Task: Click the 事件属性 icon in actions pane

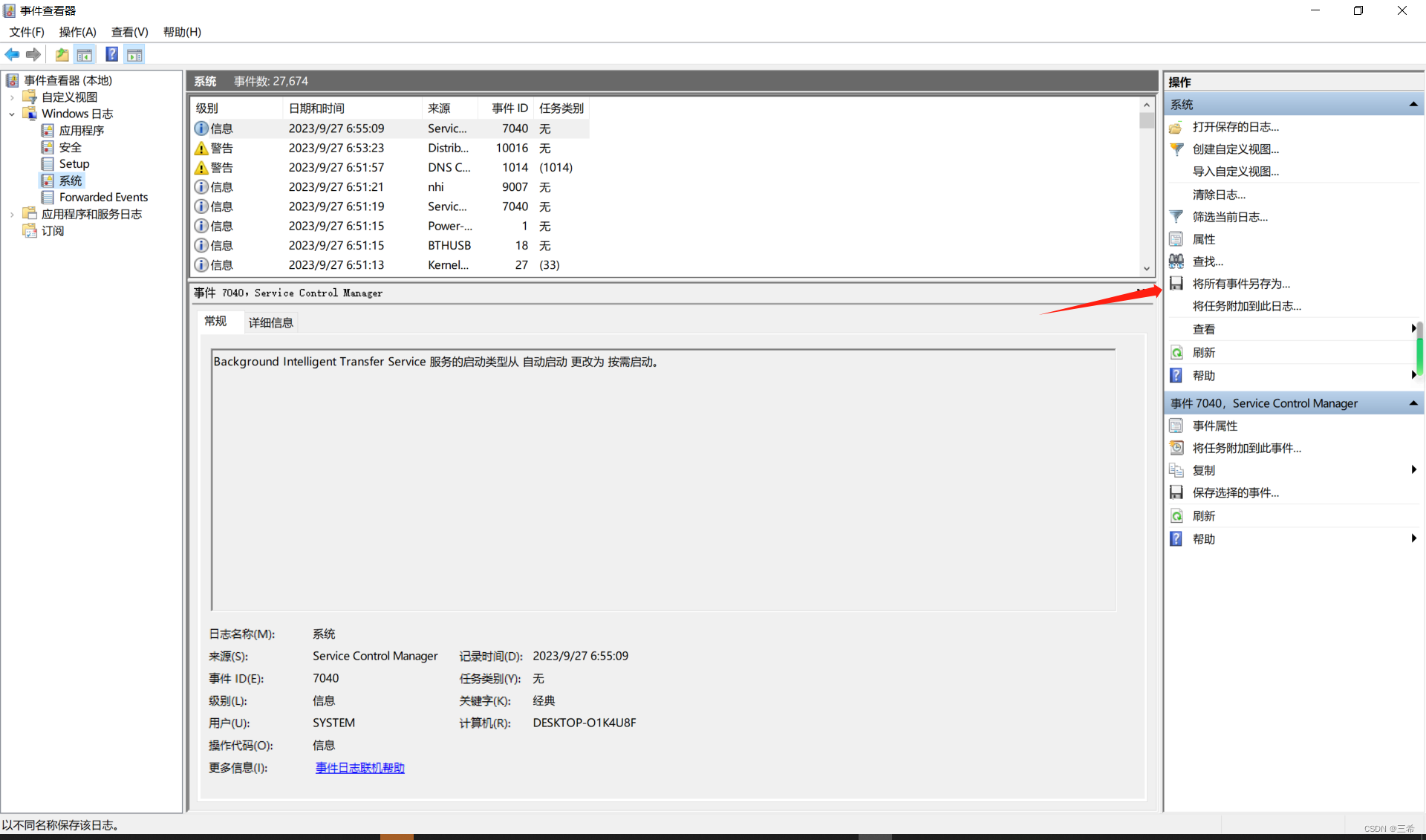Action: [1176, 426]
